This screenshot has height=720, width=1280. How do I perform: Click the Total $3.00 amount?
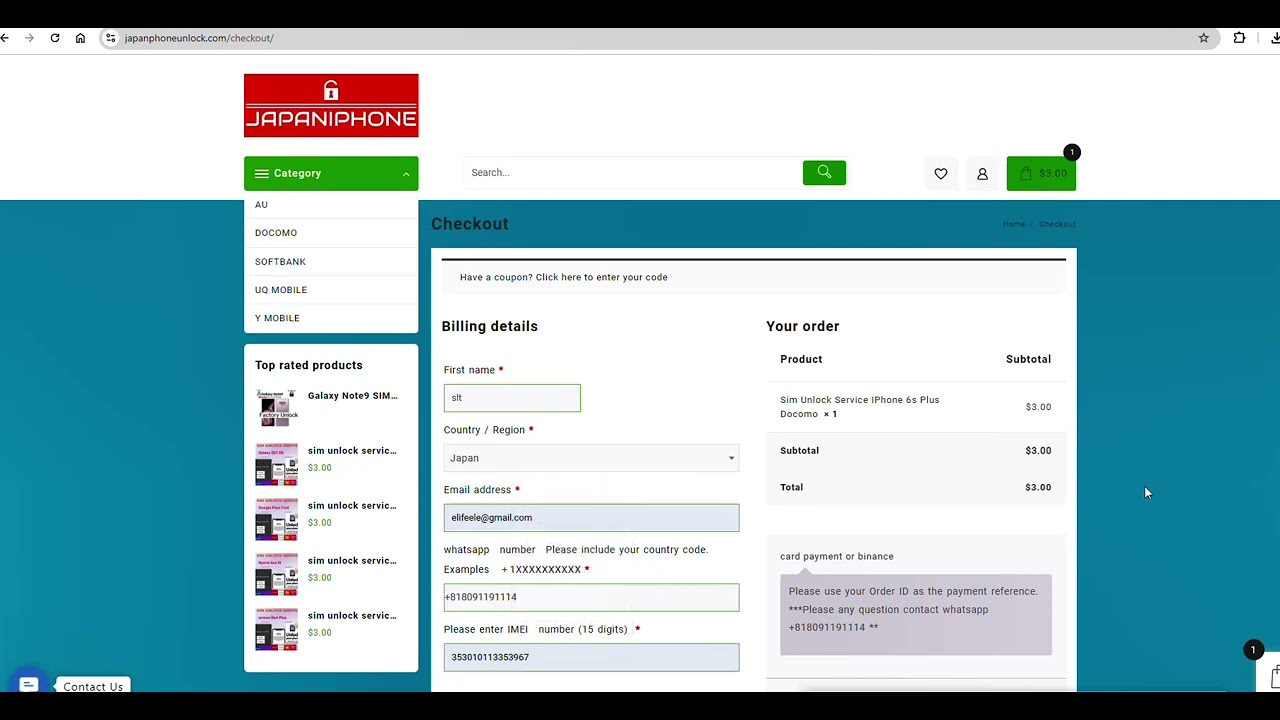point(1038,487)
